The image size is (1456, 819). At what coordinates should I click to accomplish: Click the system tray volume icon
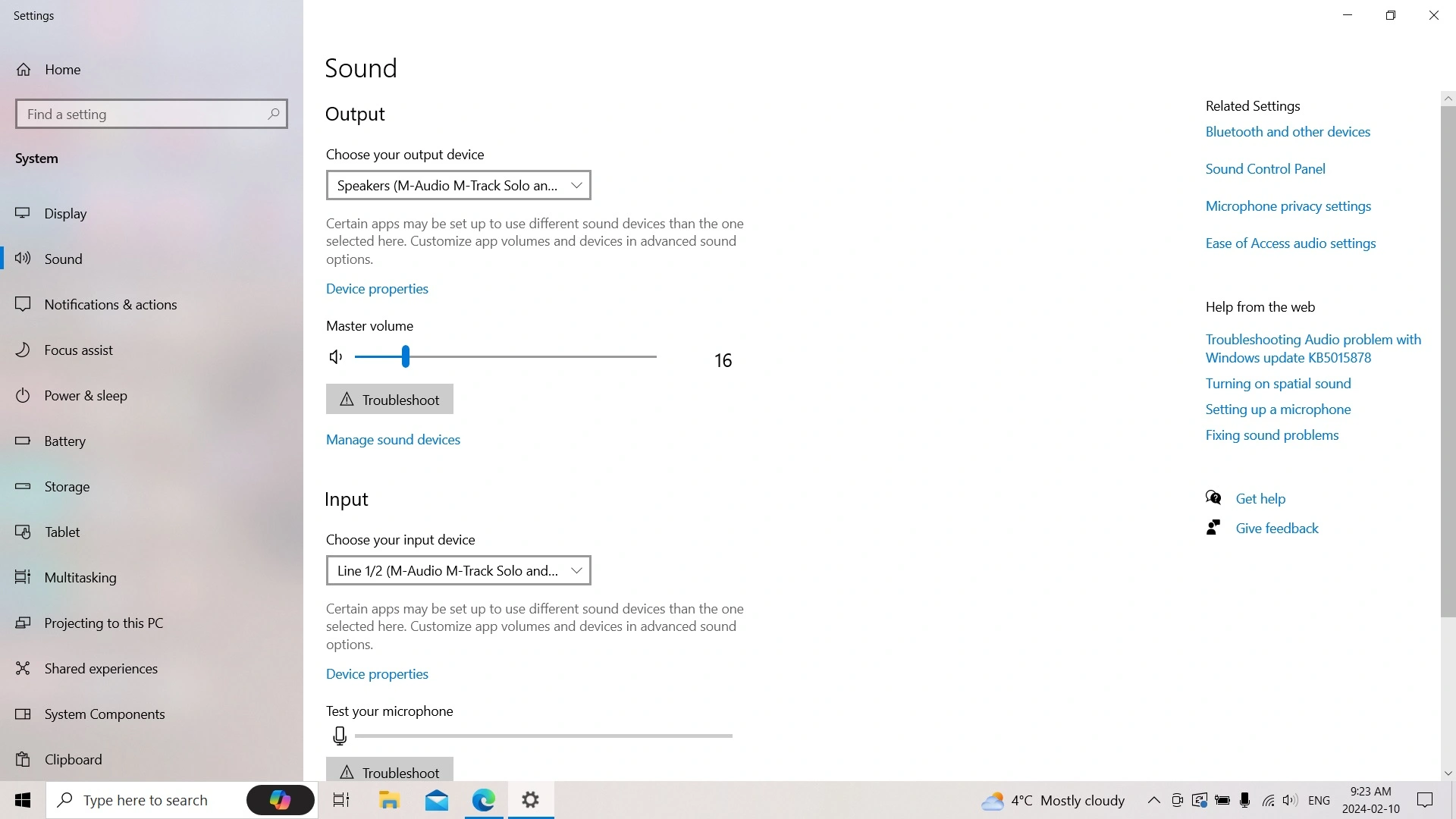pos(1290,800)
